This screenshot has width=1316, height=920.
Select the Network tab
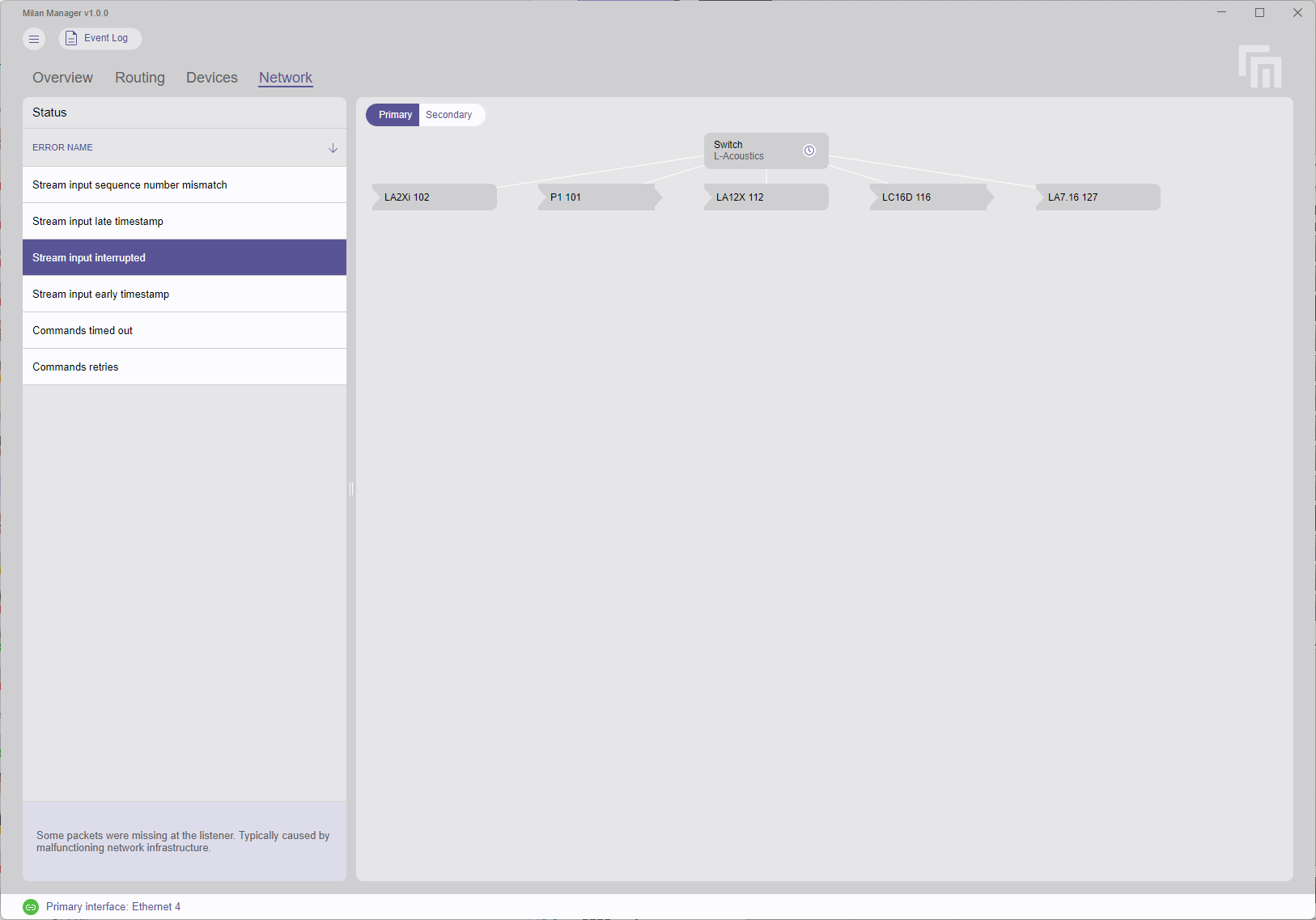(x=286, y=78)
